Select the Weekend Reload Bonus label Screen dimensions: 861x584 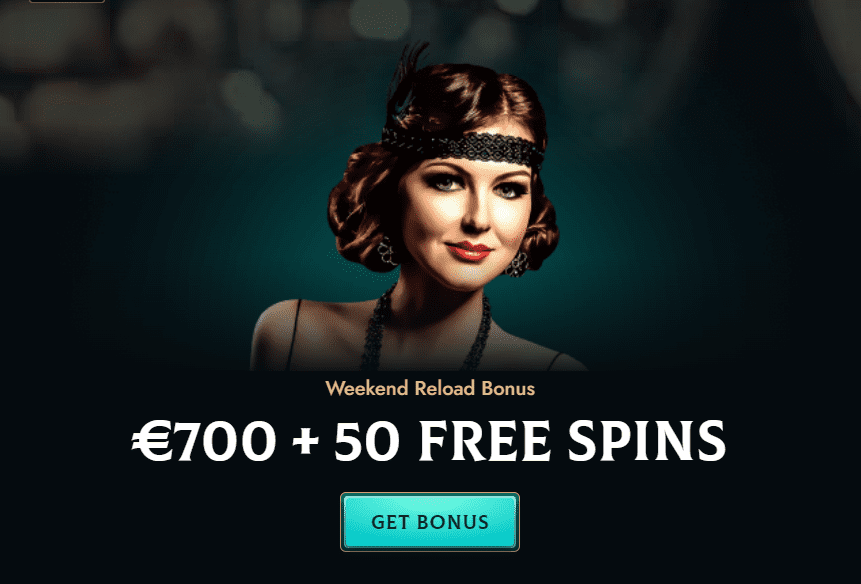coord(430,388)
